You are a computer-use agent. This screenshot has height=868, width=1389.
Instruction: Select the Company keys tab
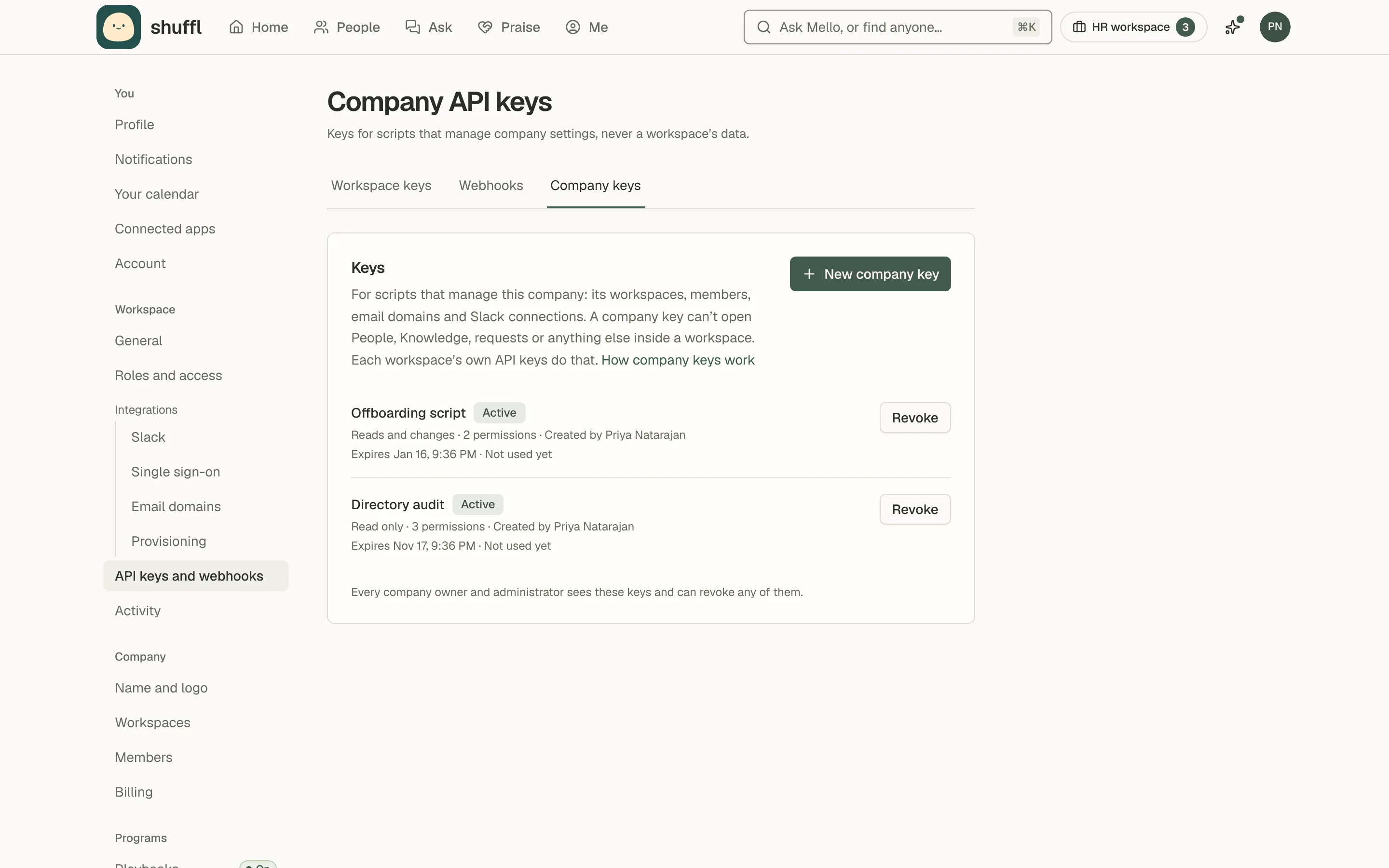[595, 186]
